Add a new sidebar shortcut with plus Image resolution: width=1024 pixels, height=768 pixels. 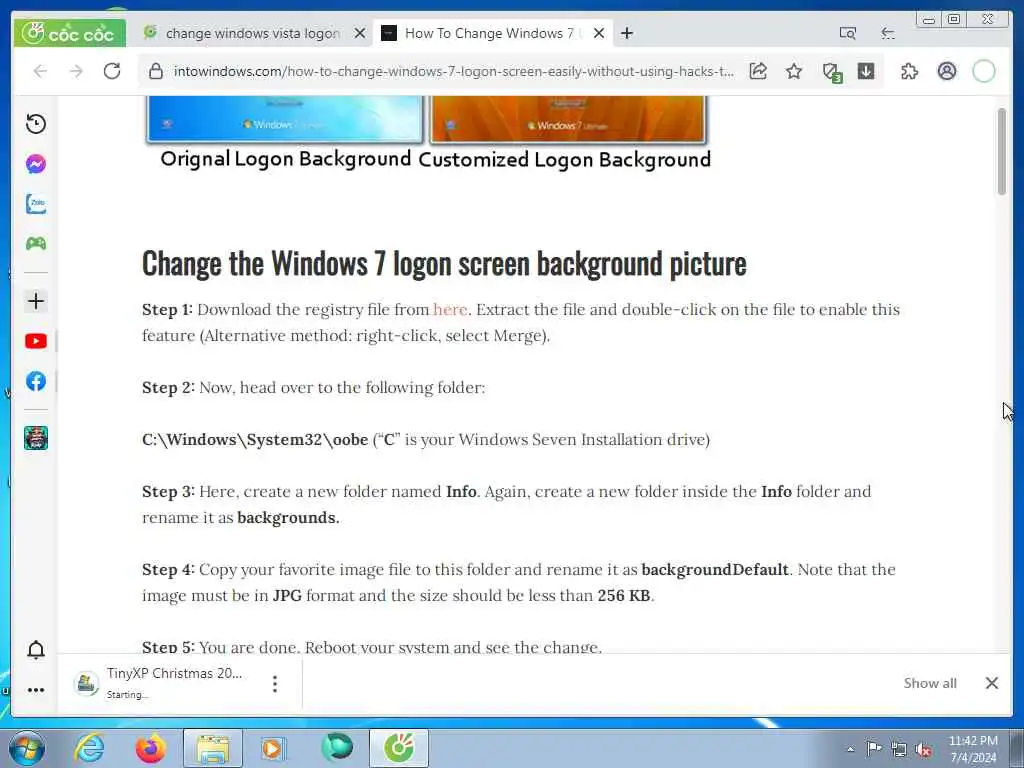[36, 301]
